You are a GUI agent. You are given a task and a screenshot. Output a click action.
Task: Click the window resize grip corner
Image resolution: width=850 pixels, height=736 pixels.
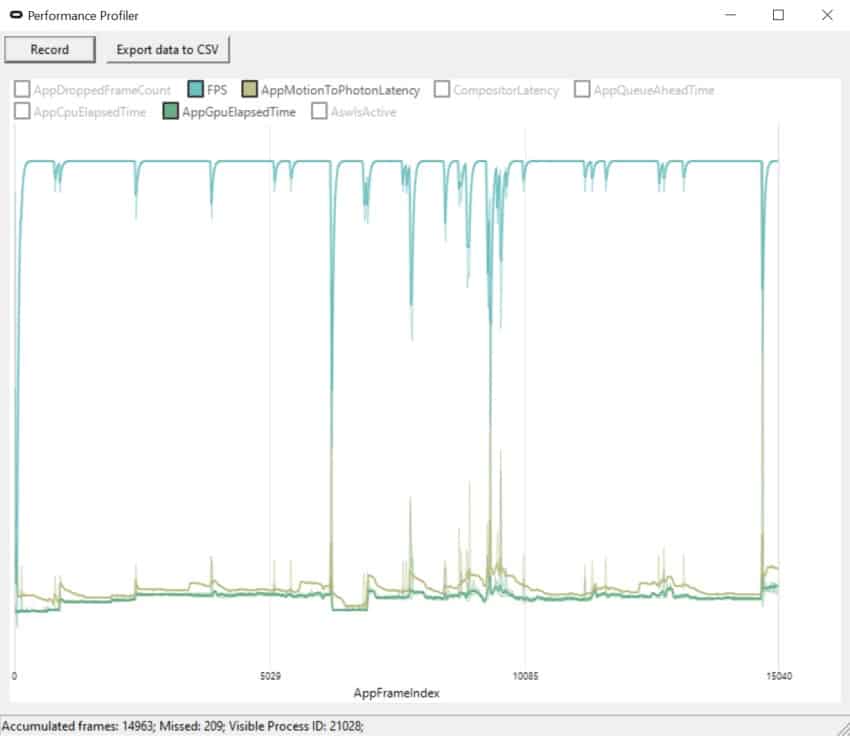pyautogui.click(x=843, y=729)
